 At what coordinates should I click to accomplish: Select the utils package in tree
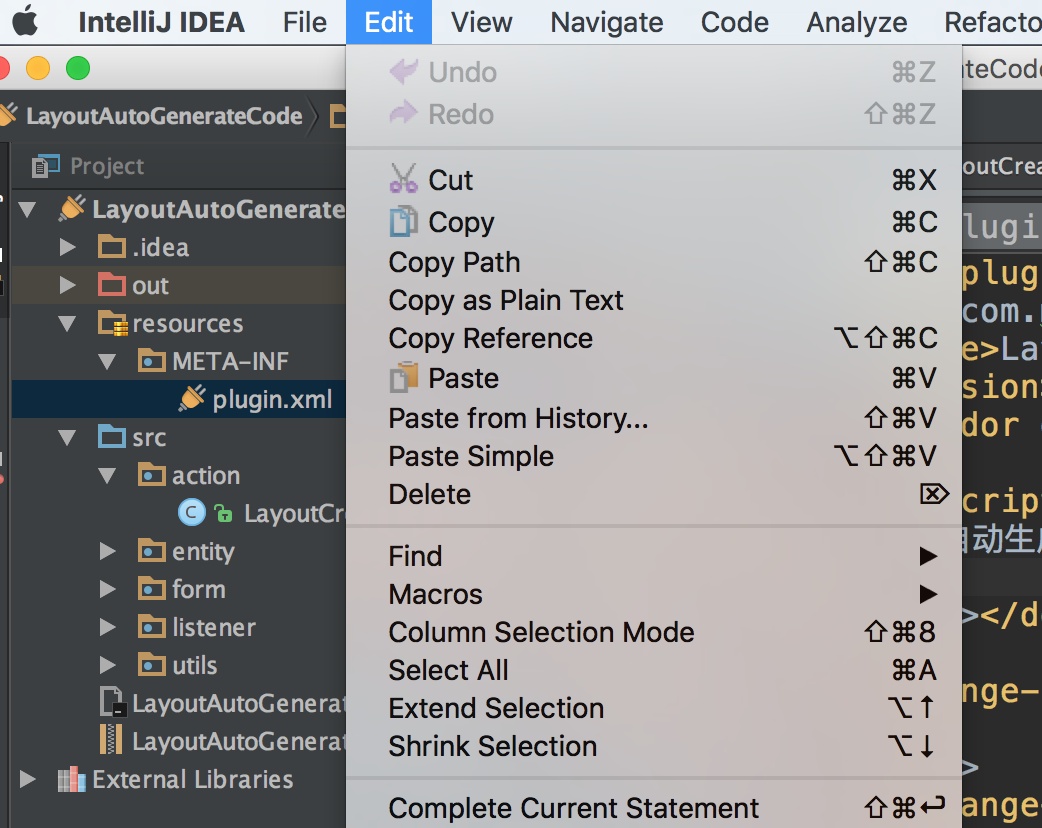(x=194, y=665)
